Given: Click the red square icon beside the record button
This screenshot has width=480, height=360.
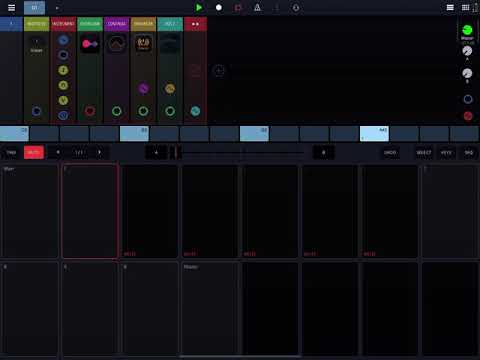Looking at the screenshot, I should [238, 7].
